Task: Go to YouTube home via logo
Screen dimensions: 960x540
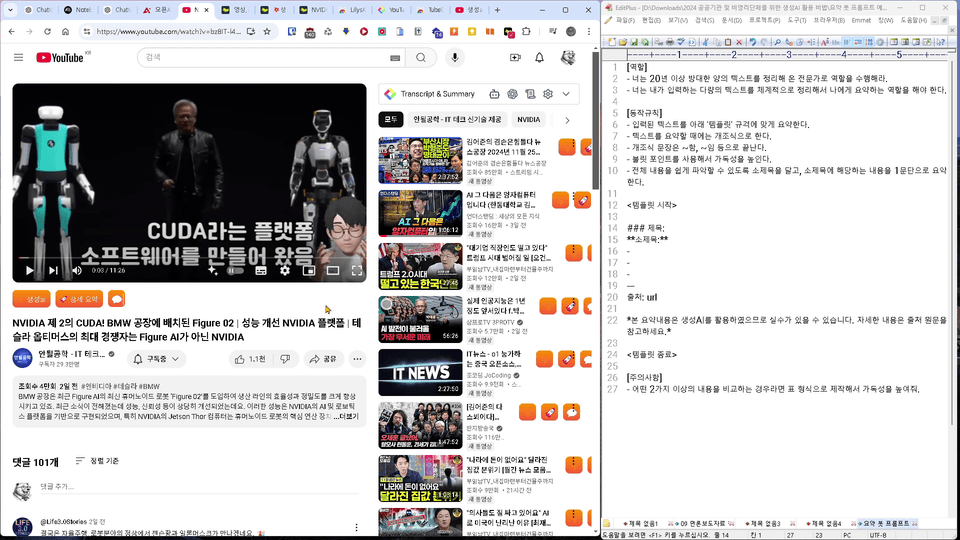Action: 60,58
